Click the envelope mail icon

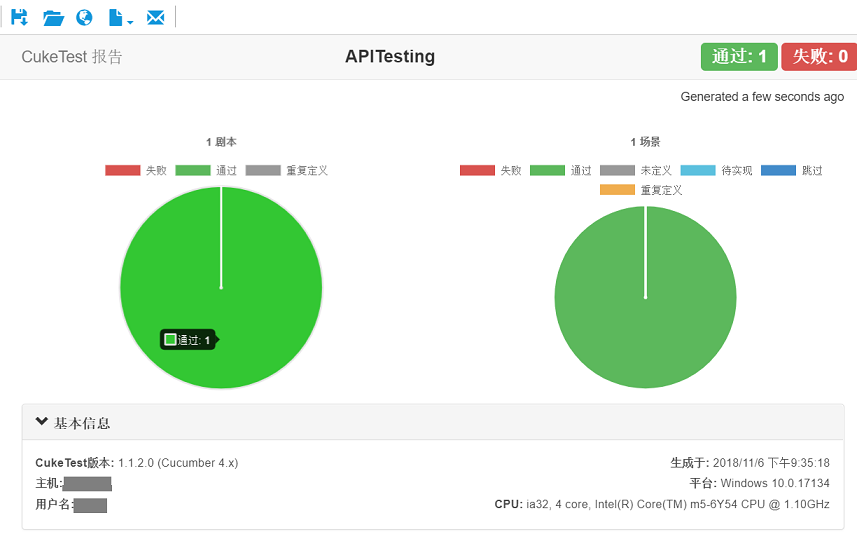click(155, 17)
